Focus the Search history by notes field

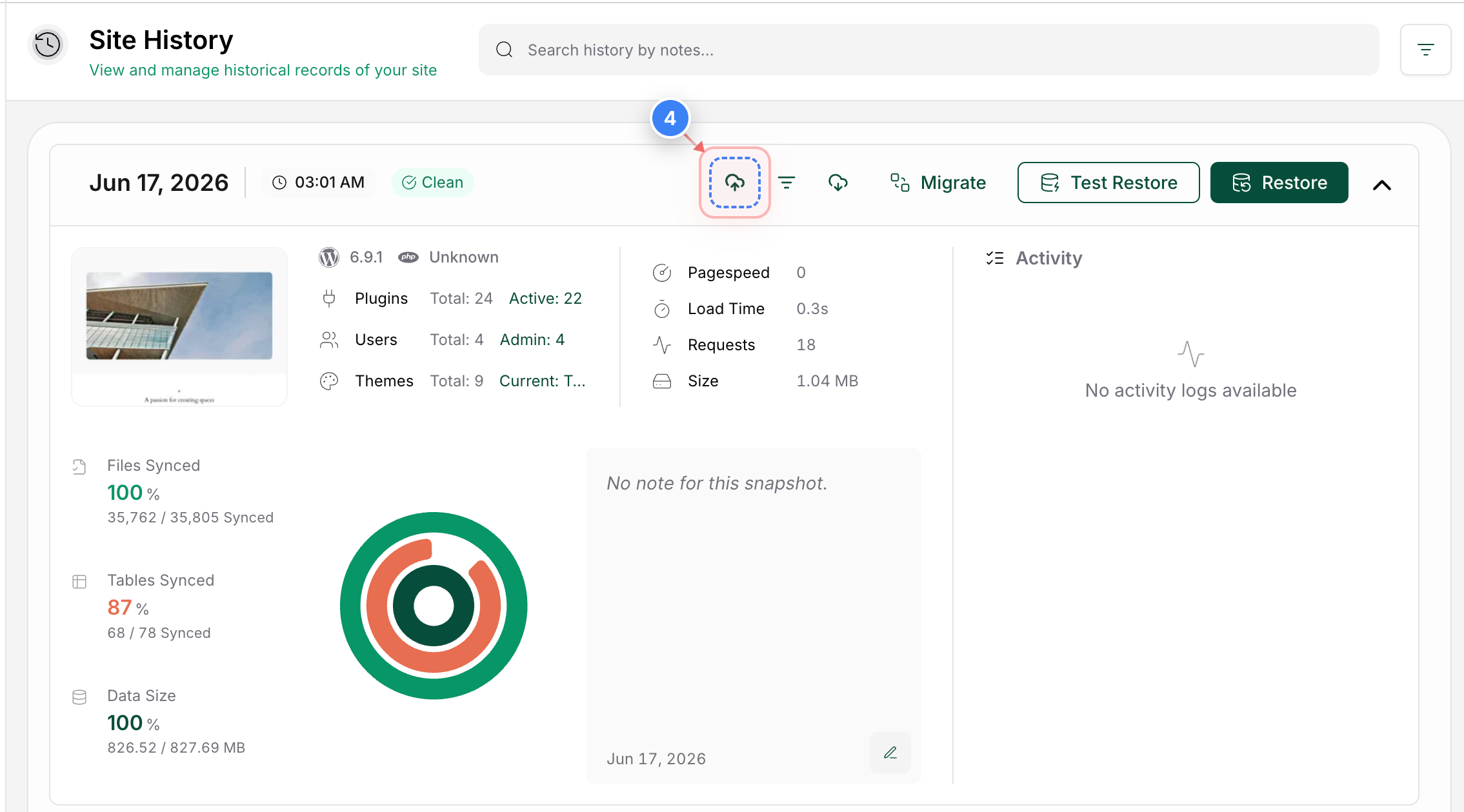tap(928, 50)
